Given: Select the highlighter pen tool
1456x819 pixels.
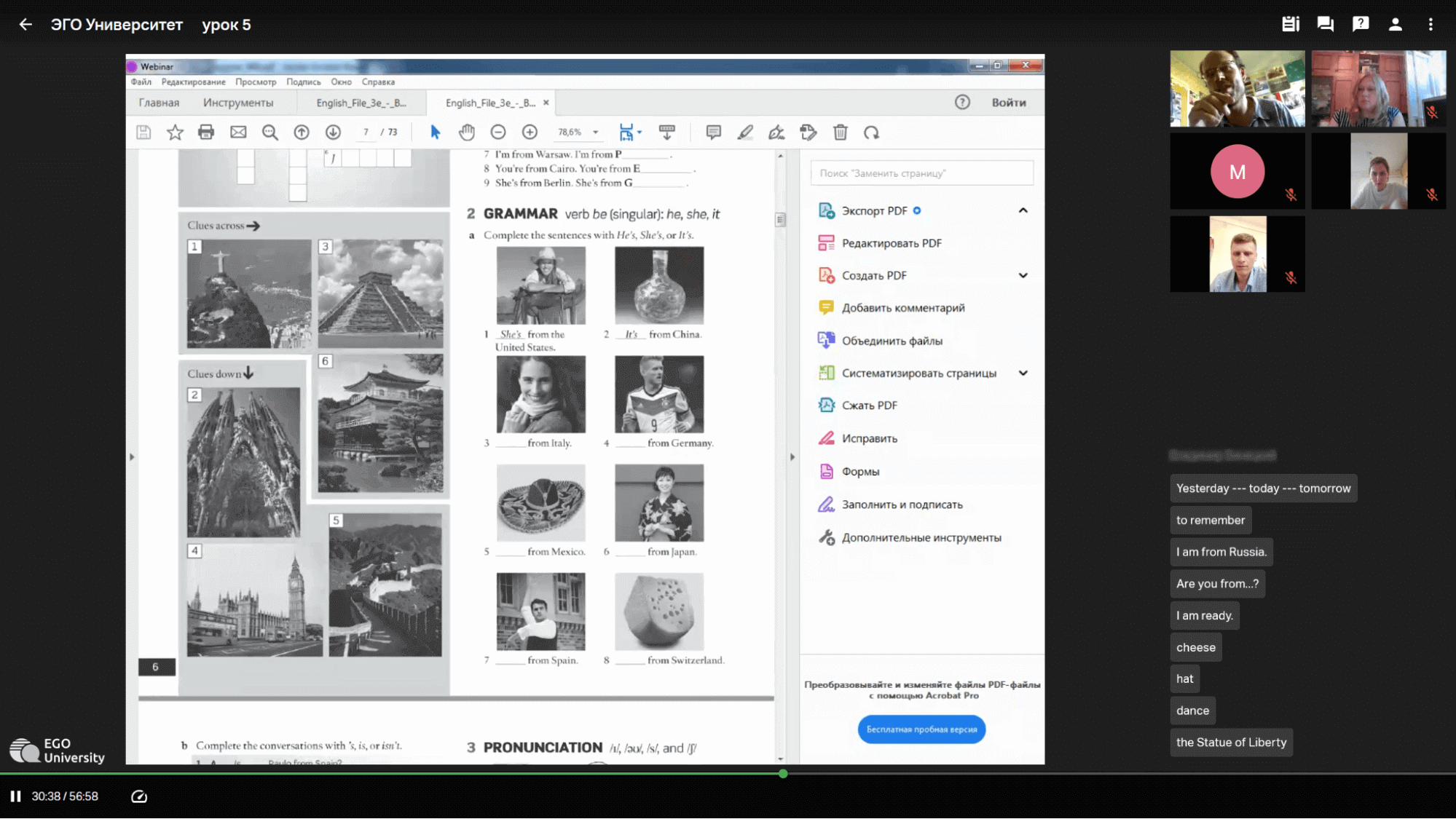Looking at the screenshot, I should click(x=745, y=132).
